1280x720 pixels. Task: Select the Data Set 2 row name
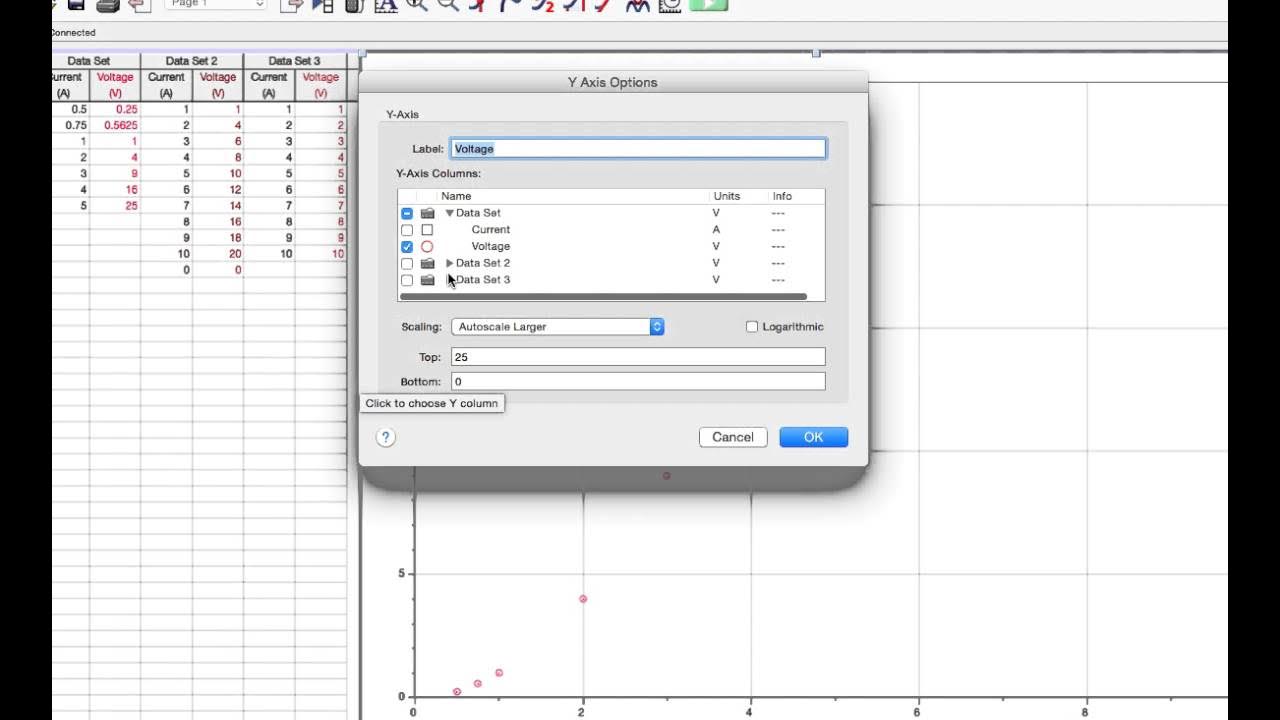[x=483, y=263]
